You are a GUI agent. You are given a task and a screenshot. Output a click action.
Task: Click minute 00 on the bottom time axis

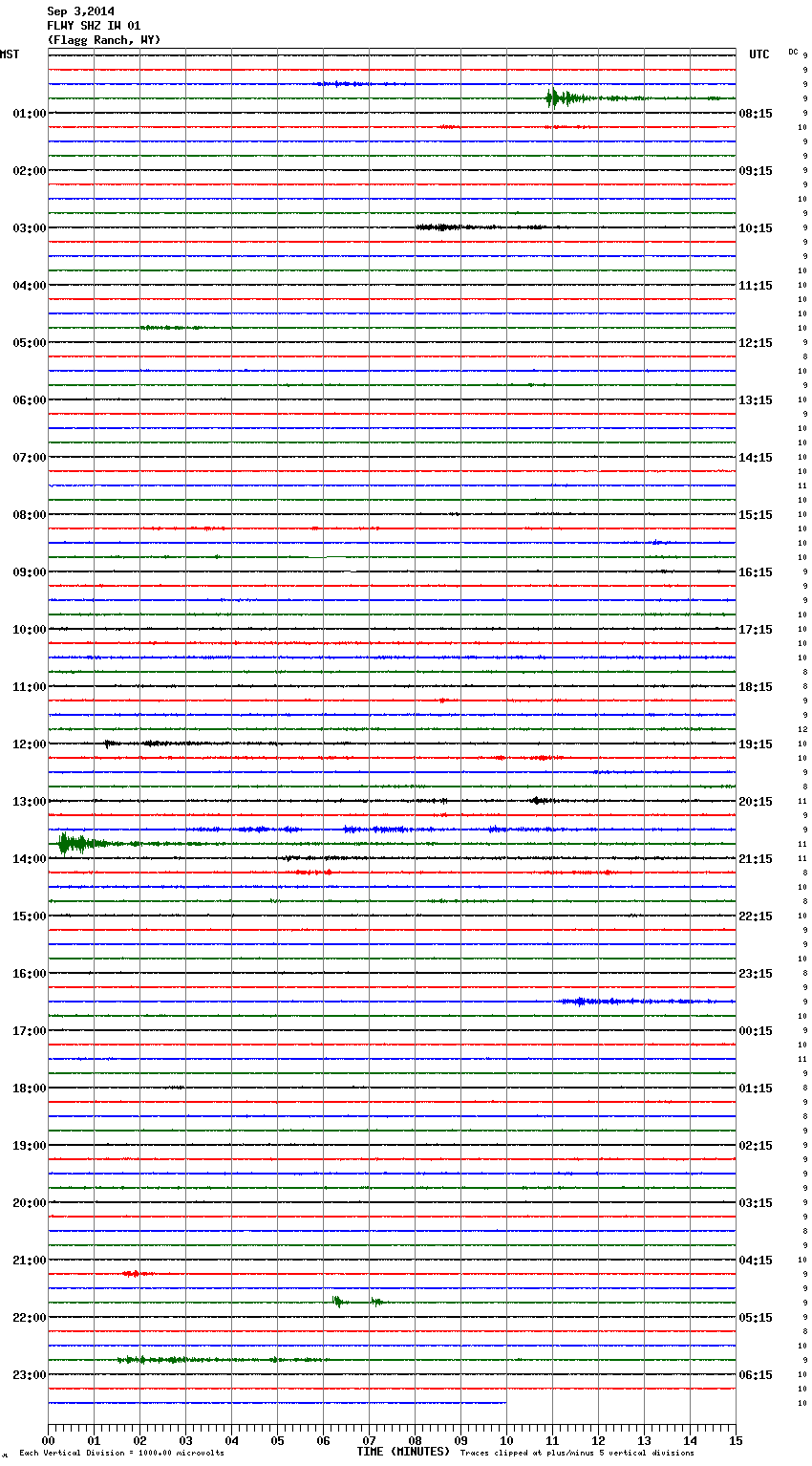[48, 1440]
